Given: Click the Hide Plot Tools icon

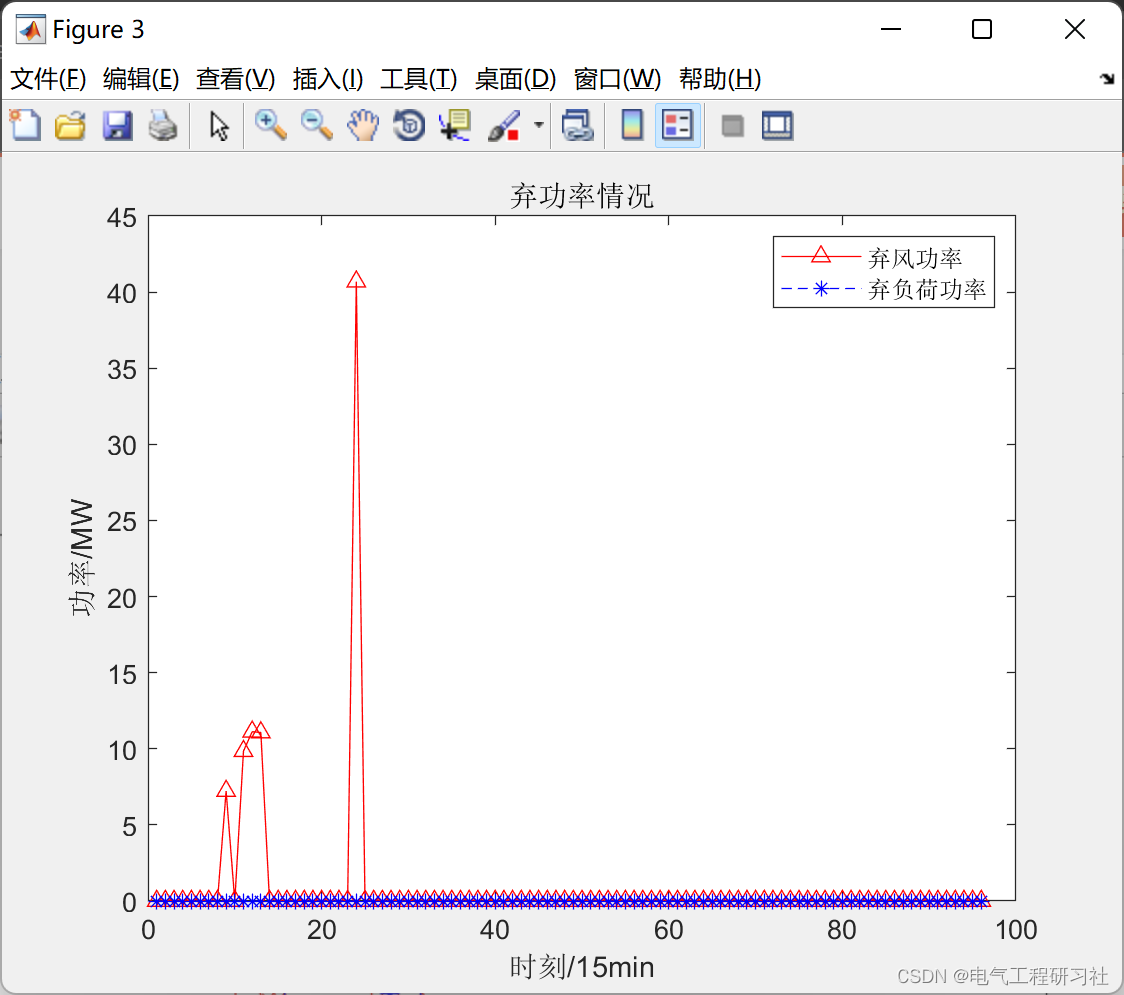Looking at the screenshot, I should pyautogui.click(x=732, y=126).
